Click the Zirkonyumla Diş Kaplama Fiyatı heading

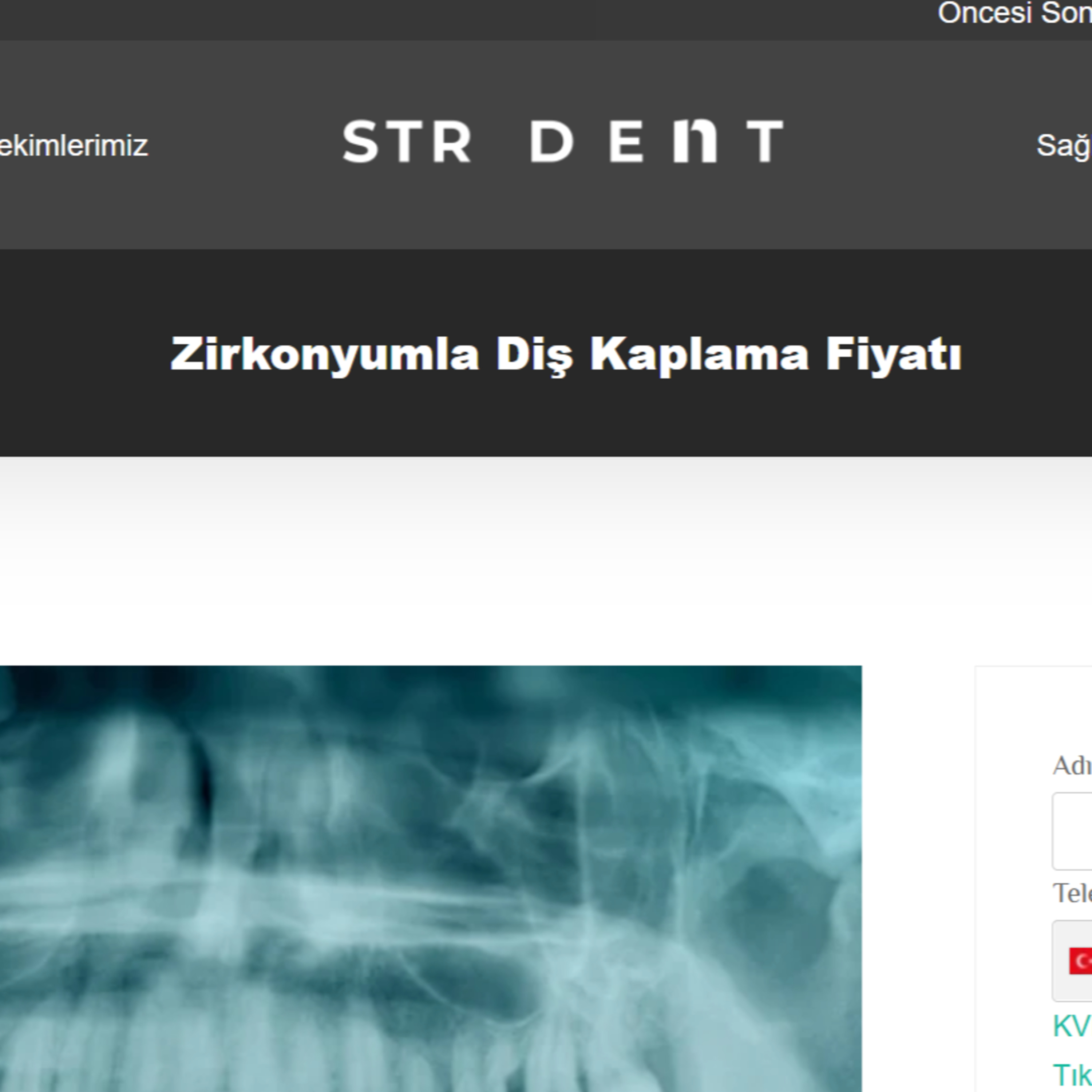tap(566, 355)
